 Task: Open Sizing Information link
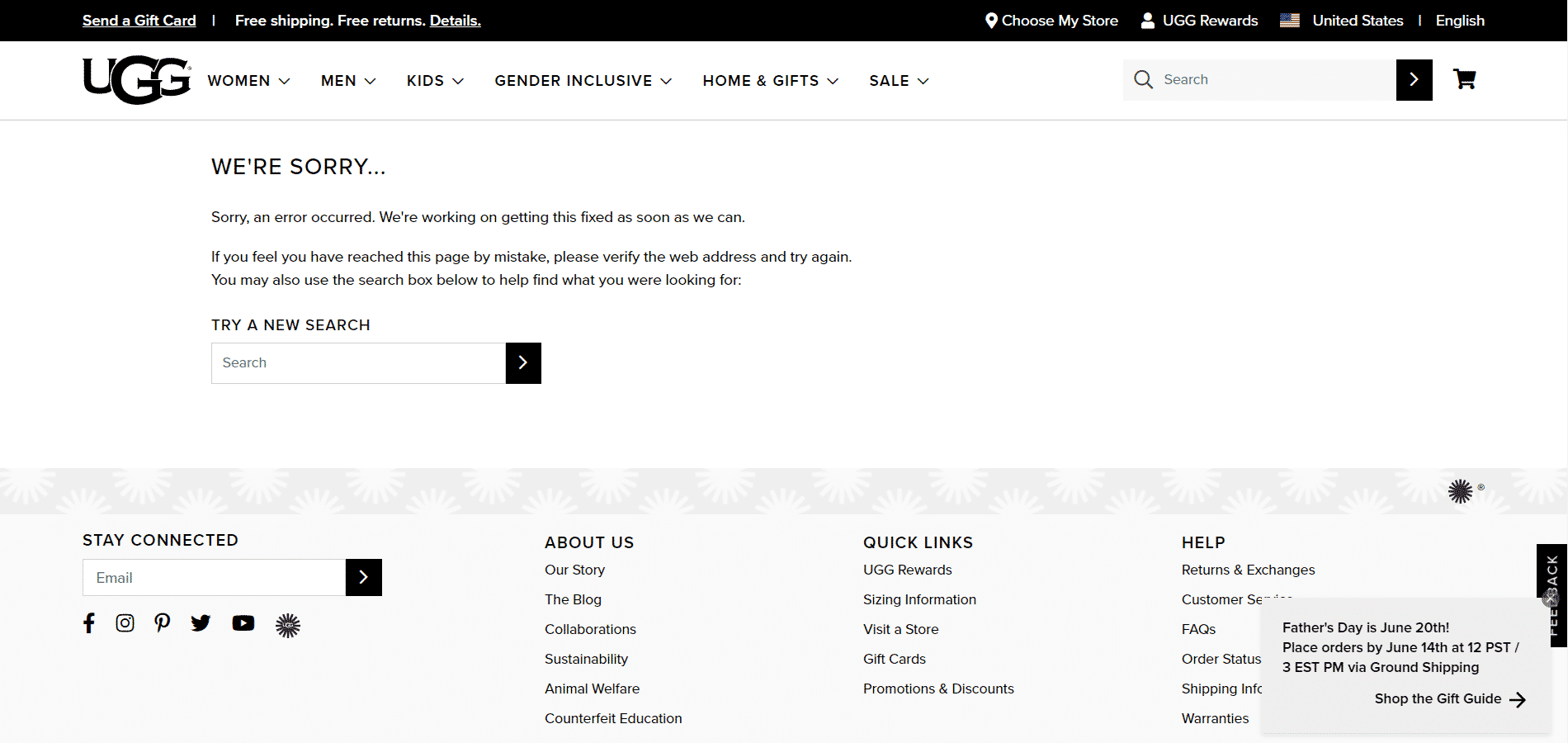click(919, 599)
